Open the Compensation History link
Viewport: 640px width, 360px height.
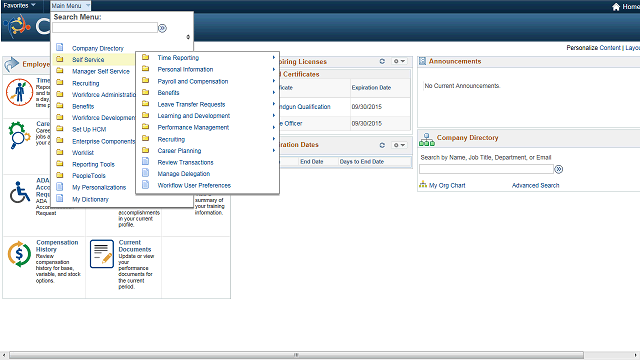pyautogui.click(x=57, y=246)
